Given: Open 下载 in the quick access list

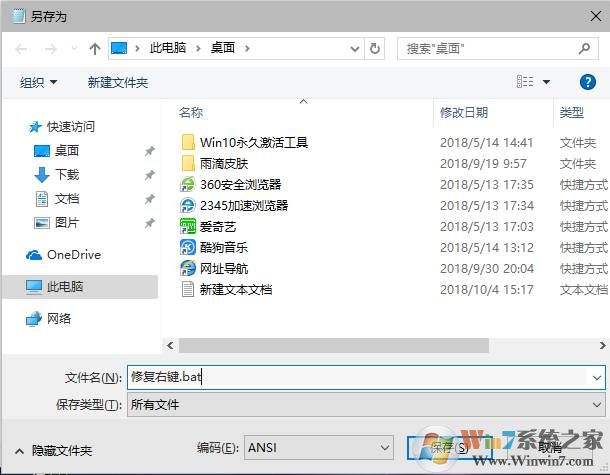Looking at the screenshot, I should coord(67,174).
